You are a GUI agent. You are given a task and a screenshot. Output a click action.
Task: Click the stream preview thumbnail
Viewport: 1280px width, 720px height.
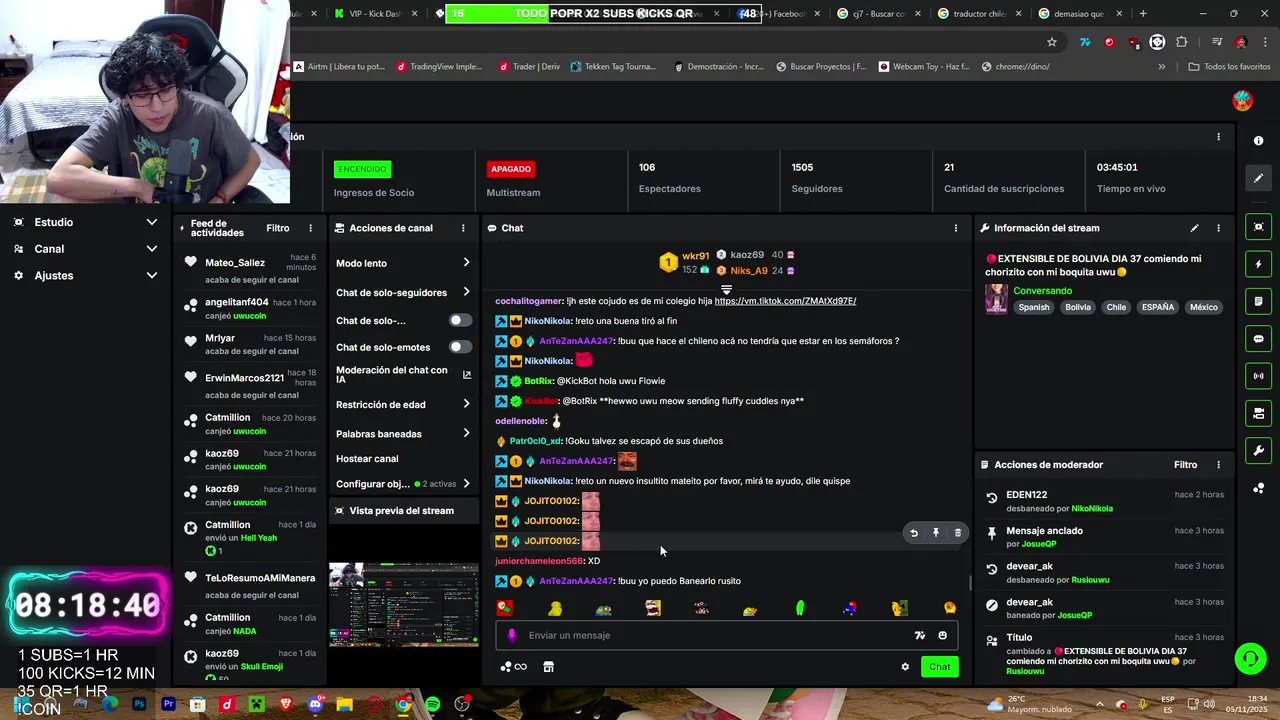click(x=404, y=604)
